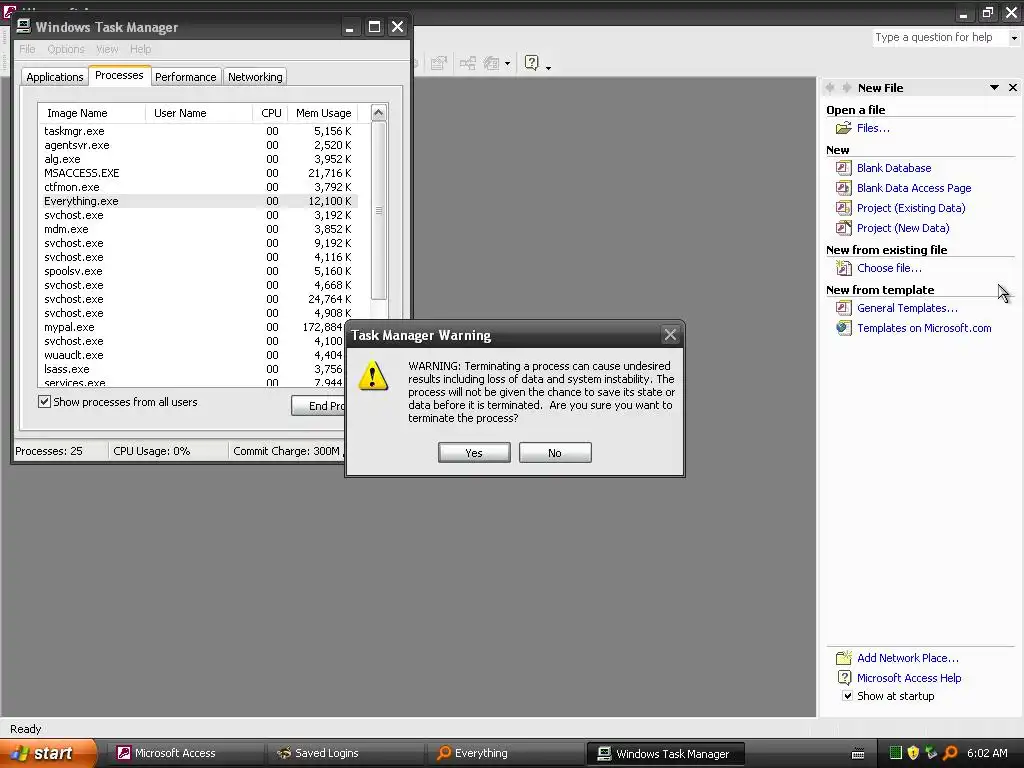
Task: Select agentsvr.exe process row
Action: pos(198,145)
